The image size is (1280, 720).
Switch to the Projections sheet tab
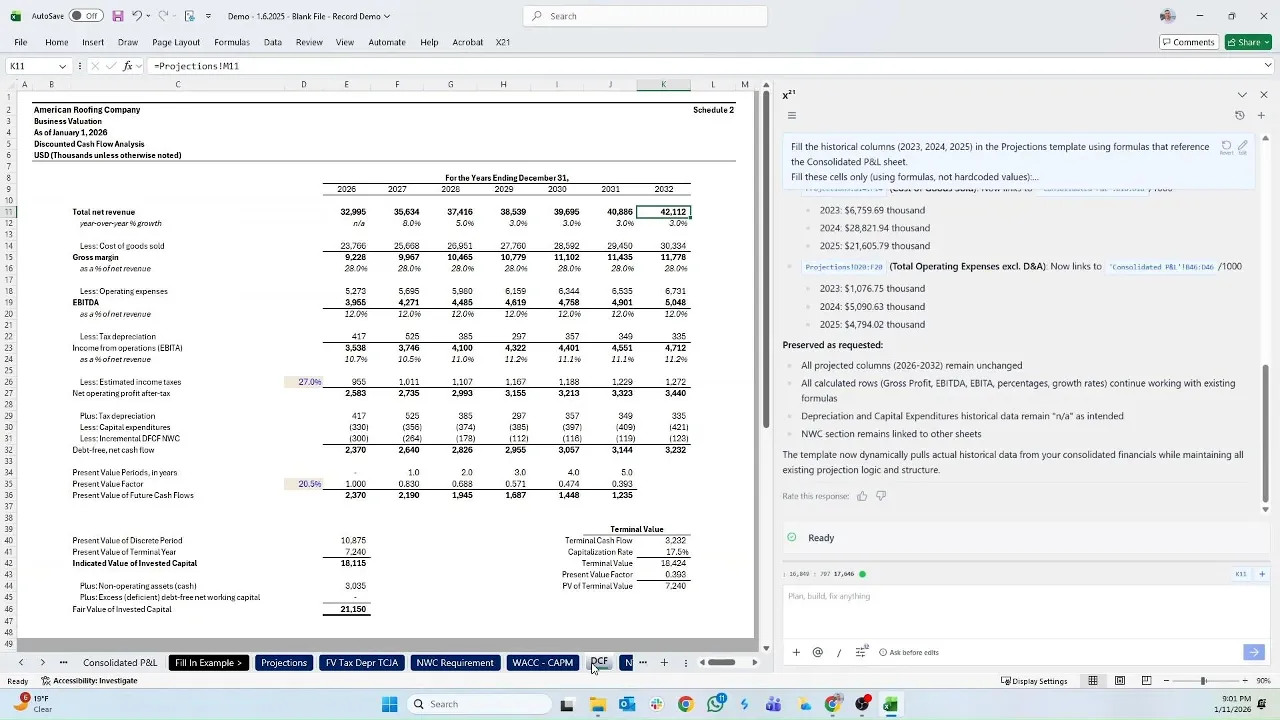pyautogui.click(x=284, y=662)
